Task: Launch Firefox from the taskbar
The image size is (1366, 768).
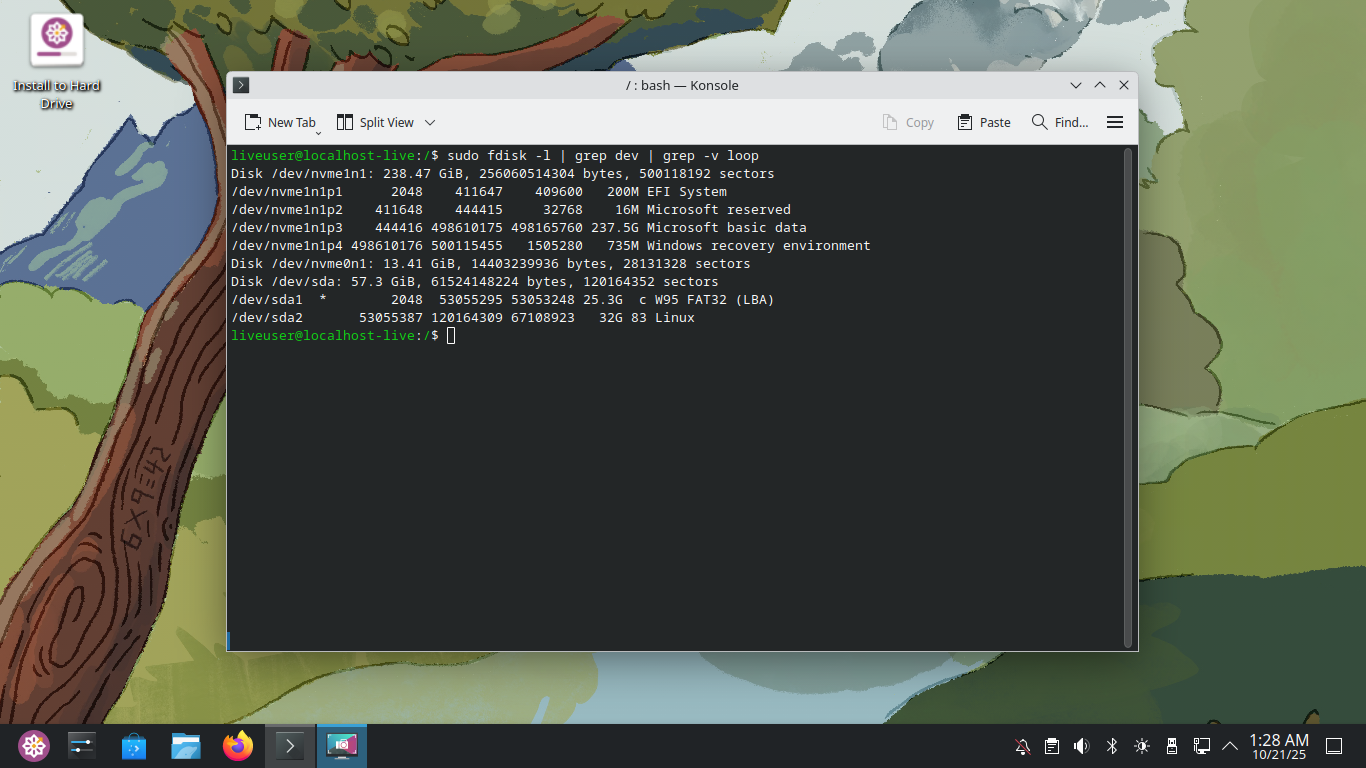Action: (x=238, y=746)
